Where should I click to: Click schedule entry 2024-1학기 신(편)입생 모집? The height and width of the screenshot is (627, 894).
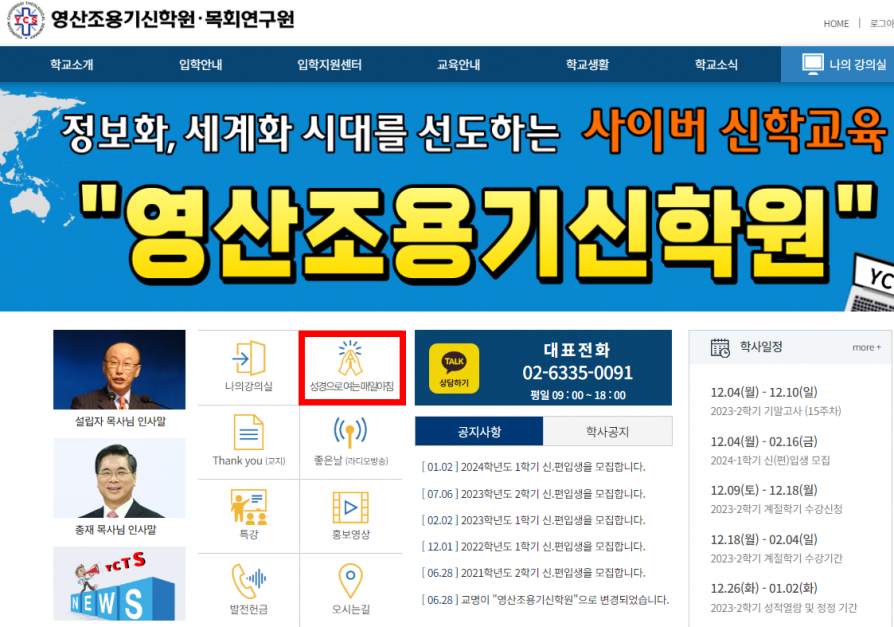coord(770,460)
